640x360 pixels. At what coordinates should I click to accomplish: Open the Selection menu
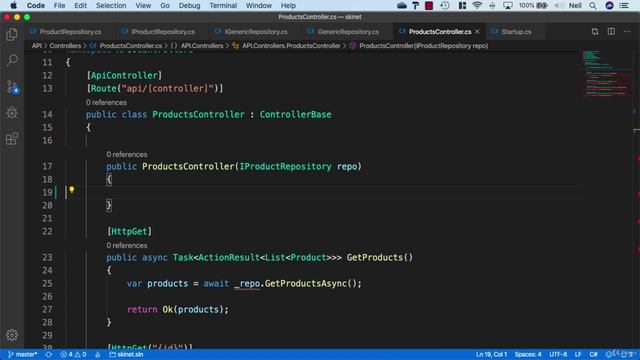[111, 5]
